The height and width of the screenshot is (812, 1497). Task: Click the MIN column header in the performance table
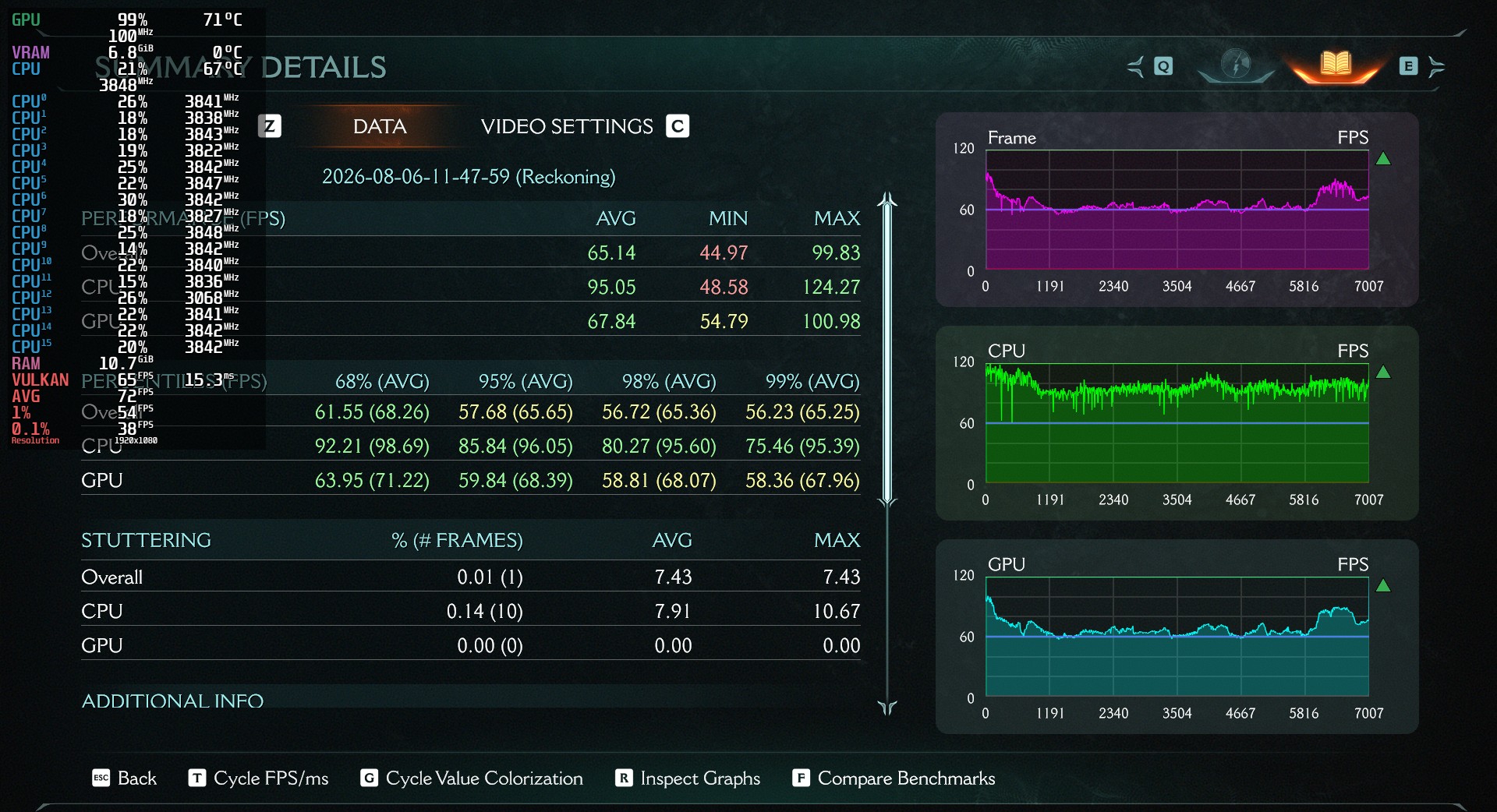click(x=728, y=218)
